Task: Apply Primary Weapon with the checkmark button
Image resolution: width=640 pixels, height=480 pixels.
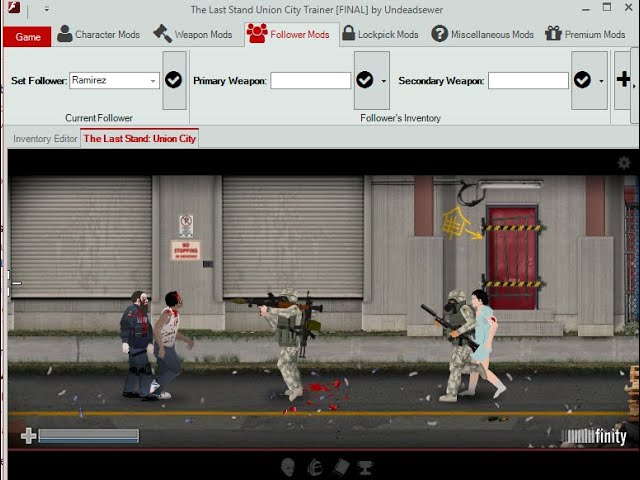Action: (365, 80)
